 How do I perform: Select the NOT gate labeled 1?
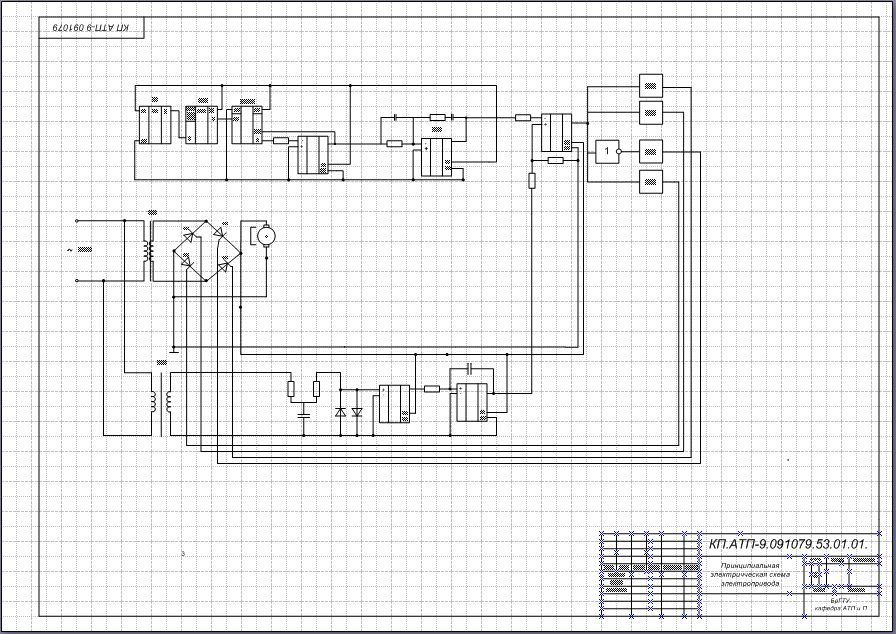coord(607,151)
